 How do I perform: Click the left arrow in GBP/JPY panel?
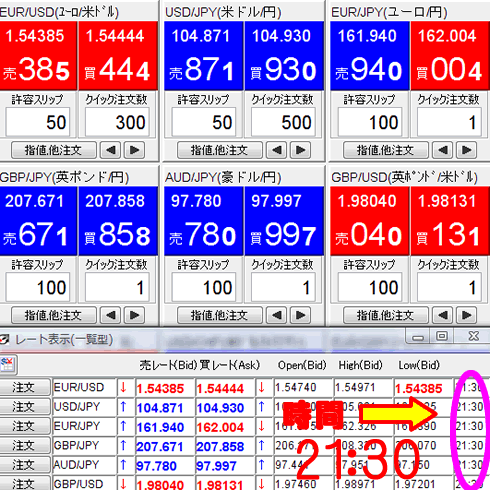point(110,315)
